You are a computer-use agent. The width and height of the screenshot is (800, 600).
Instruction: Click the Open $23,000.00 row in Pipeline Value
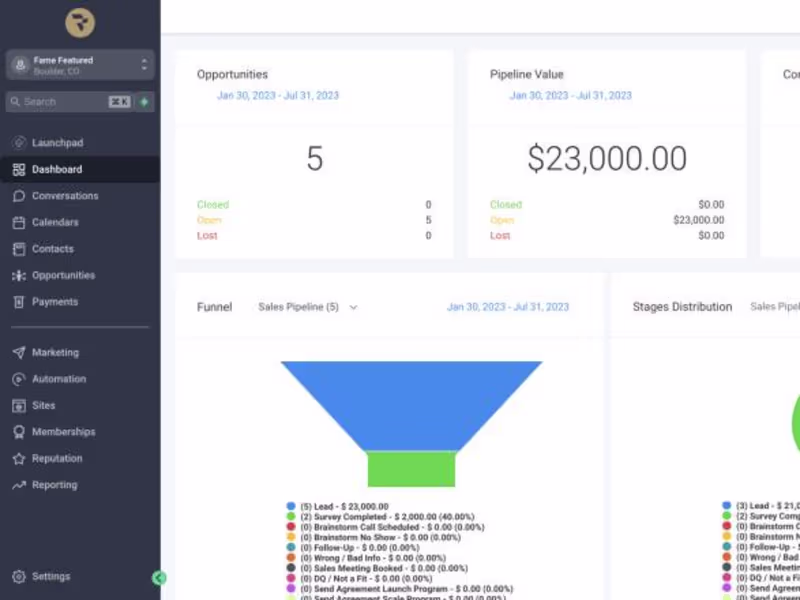point(607,220)
